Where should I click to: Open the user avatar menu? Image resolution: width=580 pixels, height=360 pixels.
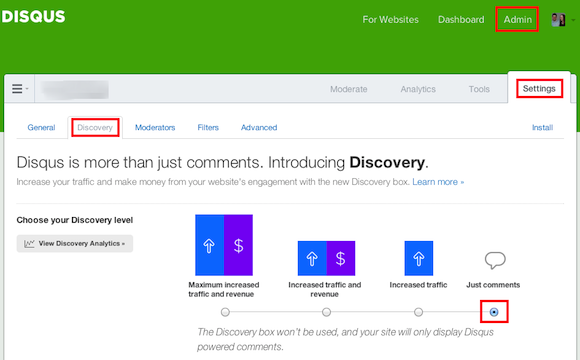tap(563, 20)
